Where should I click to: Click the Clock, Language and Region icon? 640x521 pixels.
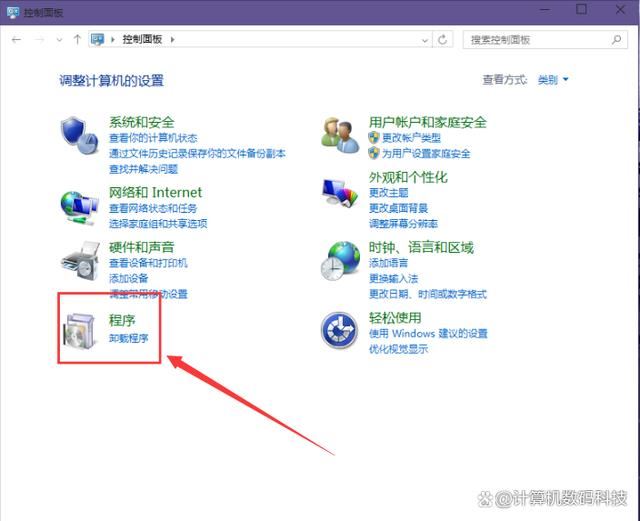tap(339, 262)
